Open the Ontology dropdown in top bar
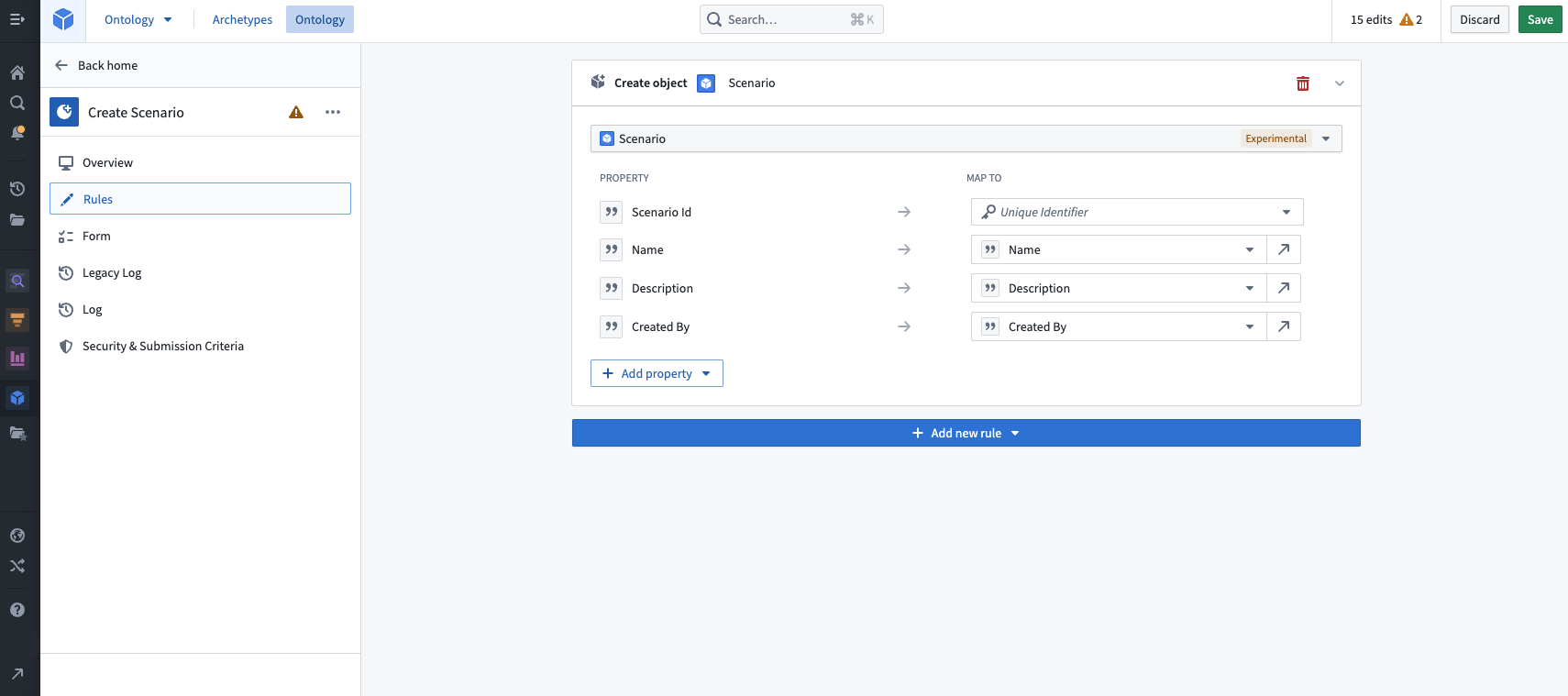 pos(138,19)
